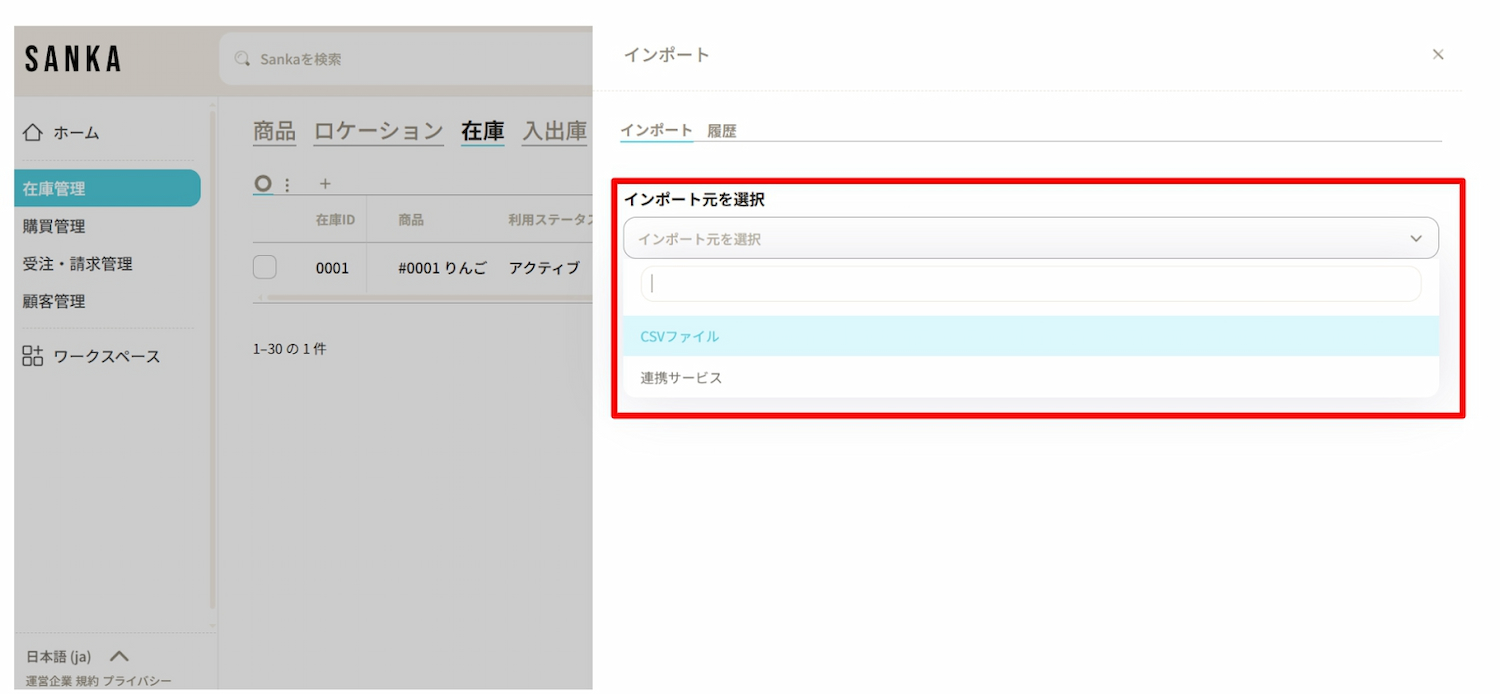Image resolution: width=1500 pixels, height=694 pixels.
Task: Switch to the 履歴 tab
Action: [722, 131]
